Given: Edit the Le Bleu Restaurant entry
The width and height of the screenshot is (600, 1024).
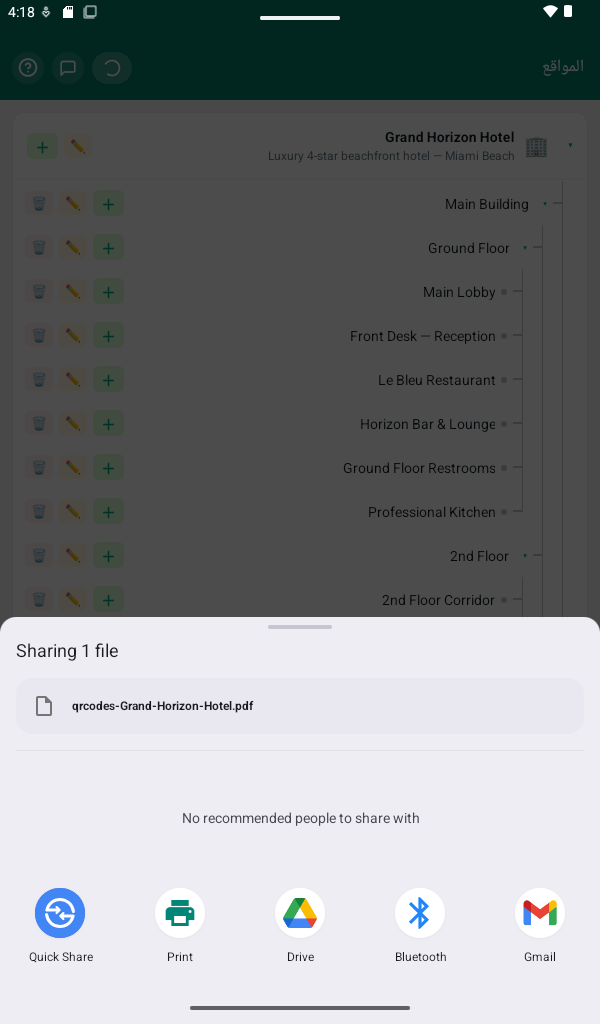Looking at the screenshot, I should (x=73, y=380).
